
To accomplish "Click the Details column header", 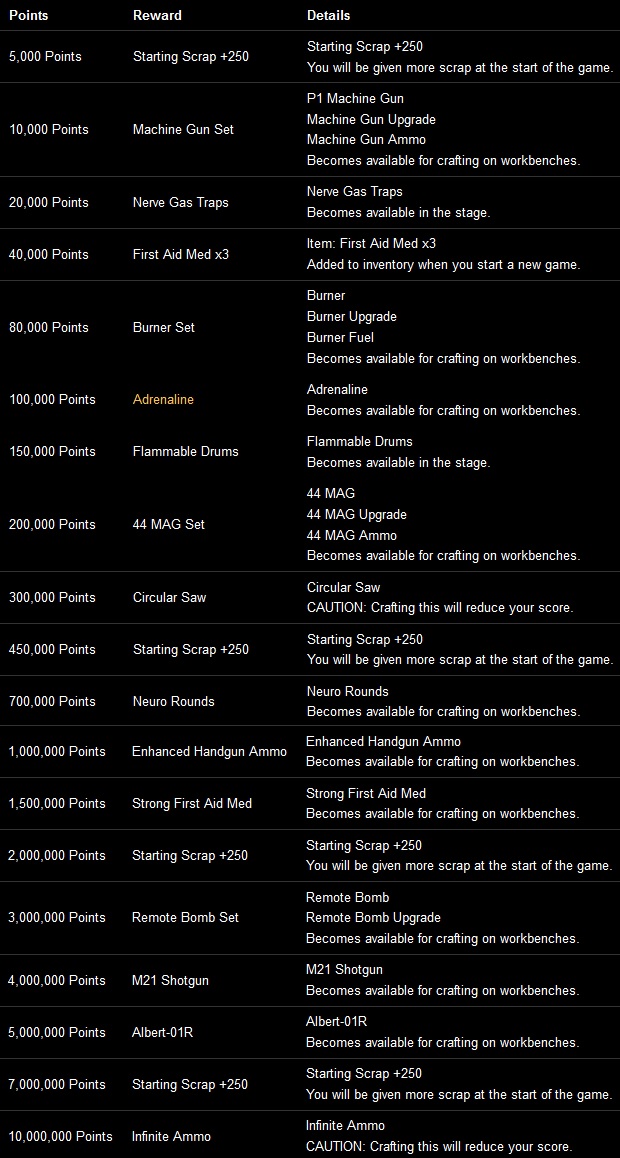I will click(328, 16).
